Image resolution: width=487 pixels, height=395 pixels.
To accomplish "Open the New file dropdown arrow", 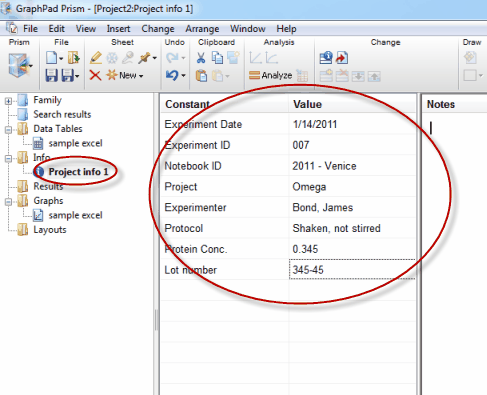I will pyautogui.click(x=61, y=58).
